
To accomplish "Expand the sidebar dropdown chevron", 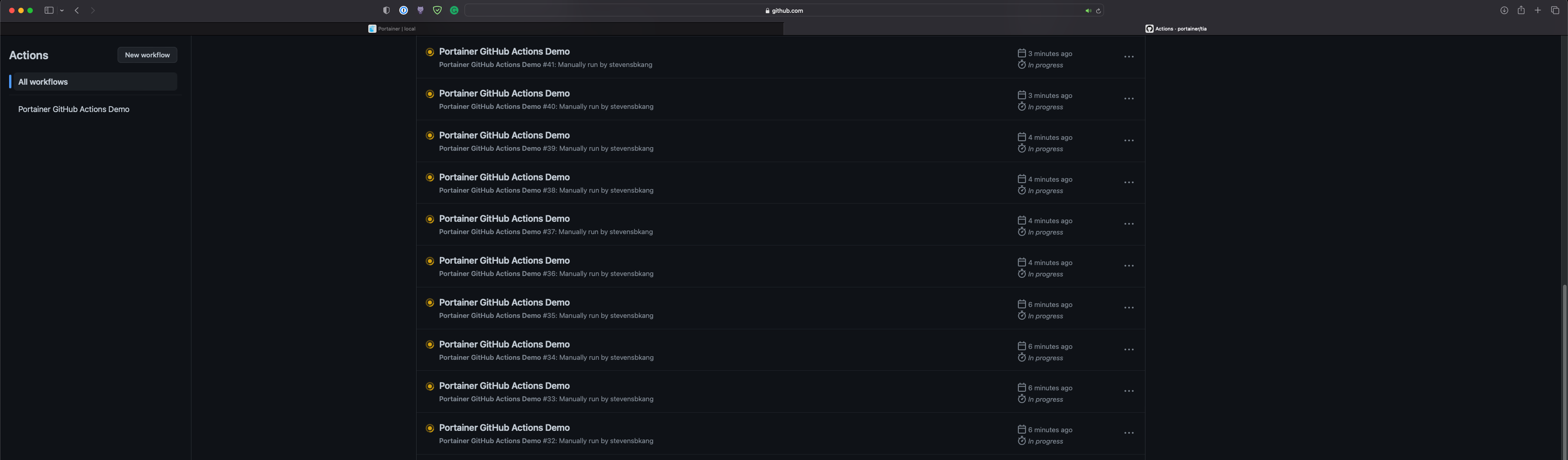I will pyautogui.click(x=62, y=10).
